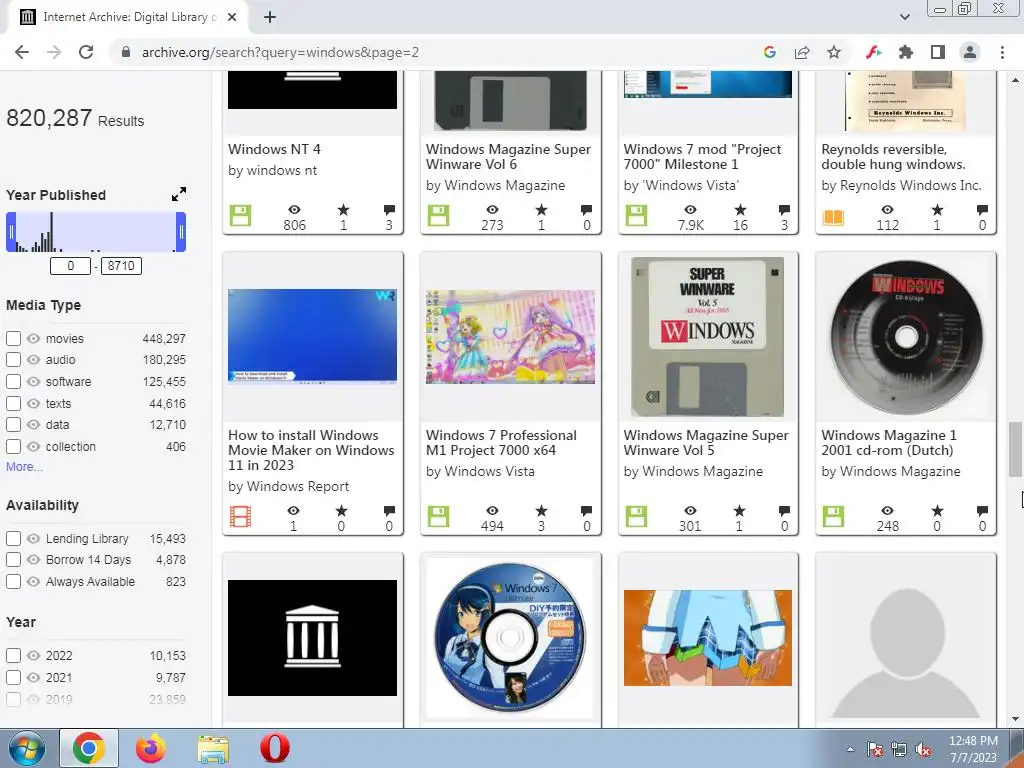
Task: Reload the archive.org page
Action: (x=86, y=52)
